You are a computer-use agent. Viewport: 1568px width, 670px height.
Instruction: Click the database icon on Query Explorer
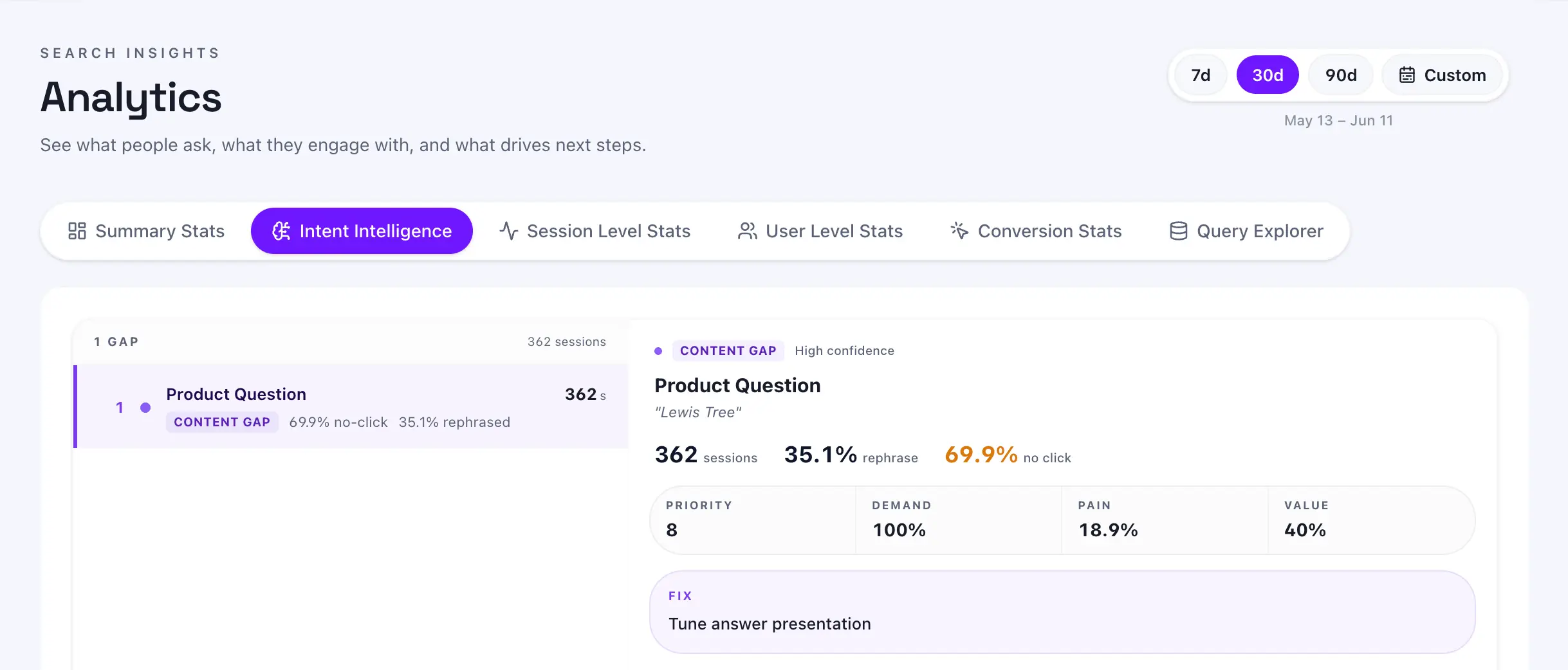[x=1178, y=231]
